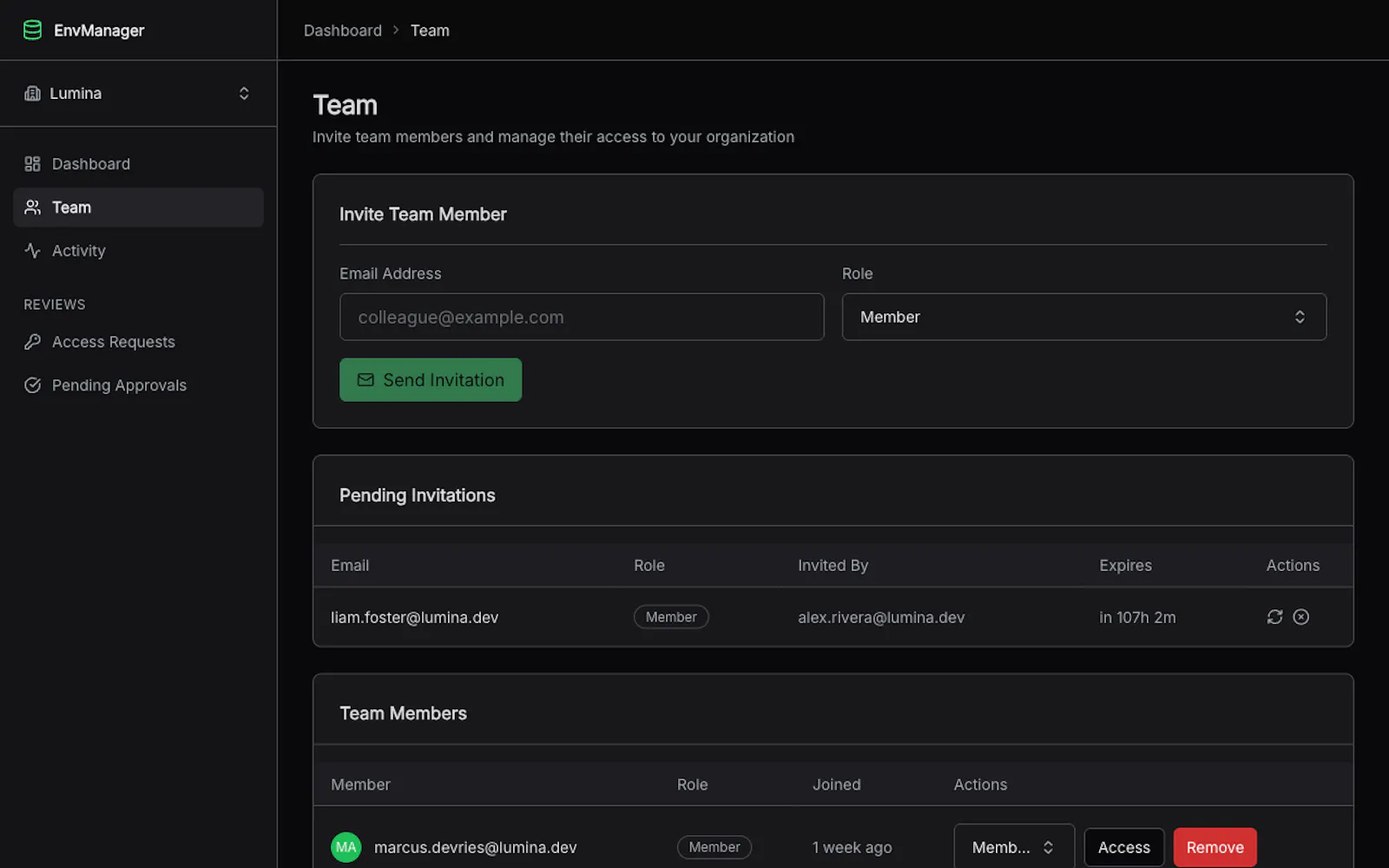
Task: Open role dropdown for marcus.devries
Action: point(1014,847)
